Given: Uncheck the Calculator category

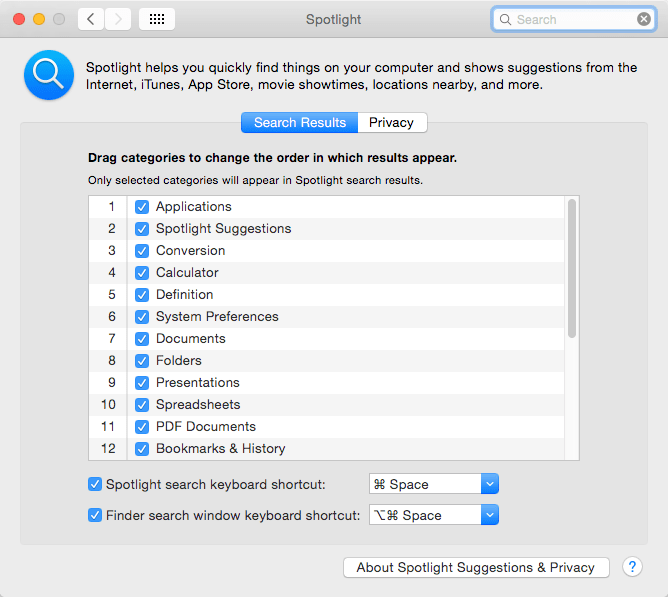Looking at the screenshot, I should click(142, 273).
